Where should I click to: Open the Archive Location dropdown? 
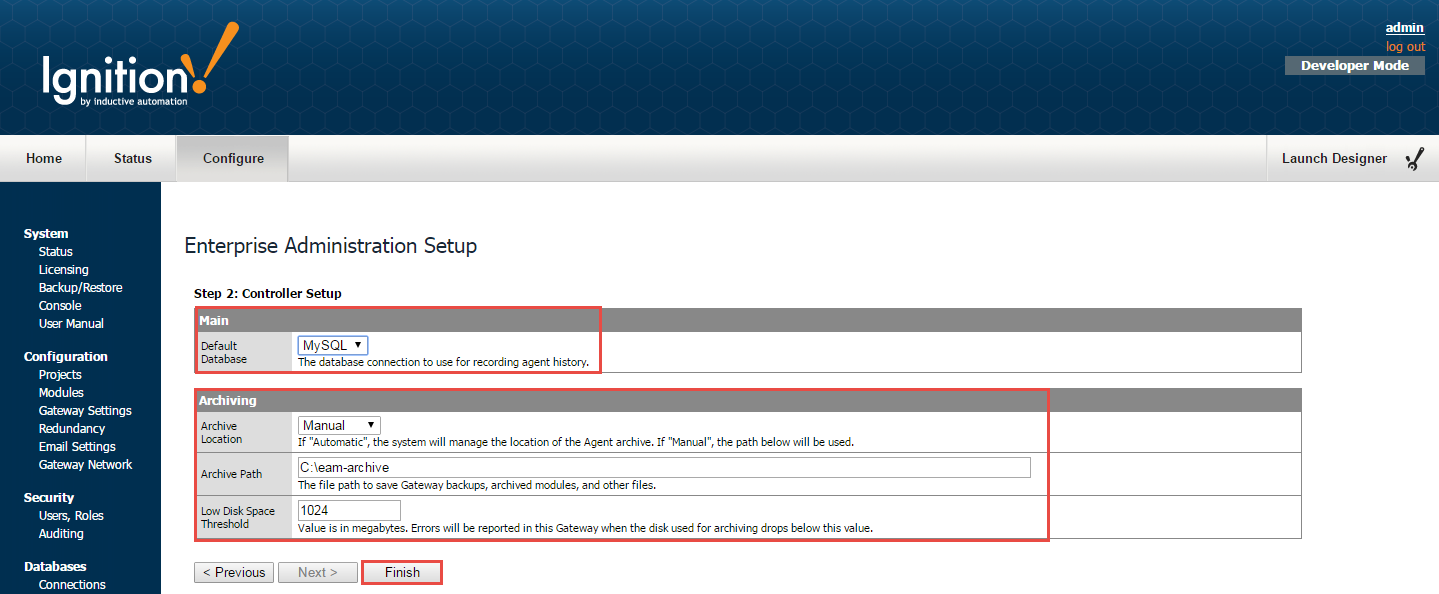[x=339, y=425]
